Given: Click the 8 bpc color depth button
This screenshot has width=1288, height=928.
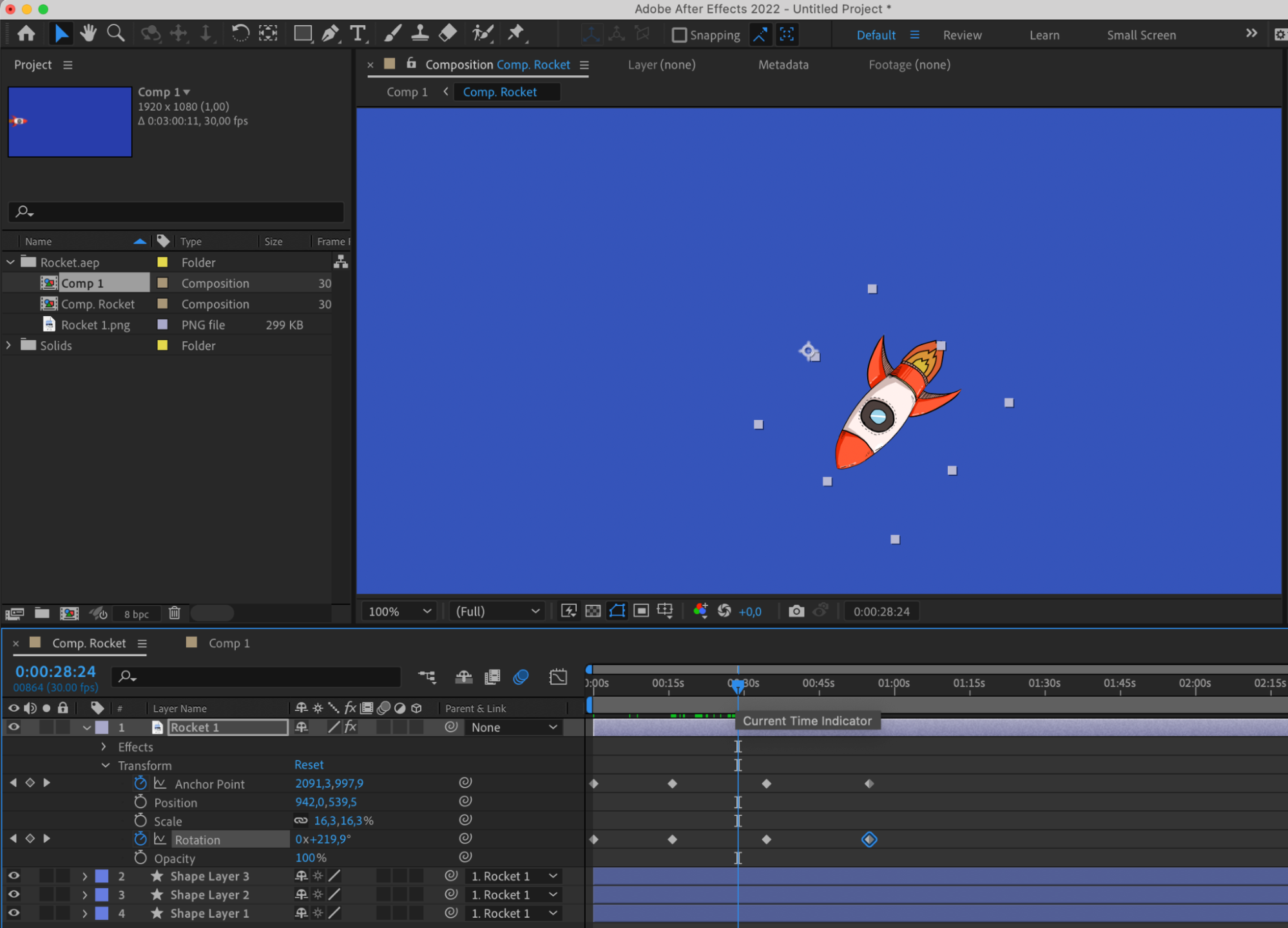Looking at the screenshot, I should (136, 614).
